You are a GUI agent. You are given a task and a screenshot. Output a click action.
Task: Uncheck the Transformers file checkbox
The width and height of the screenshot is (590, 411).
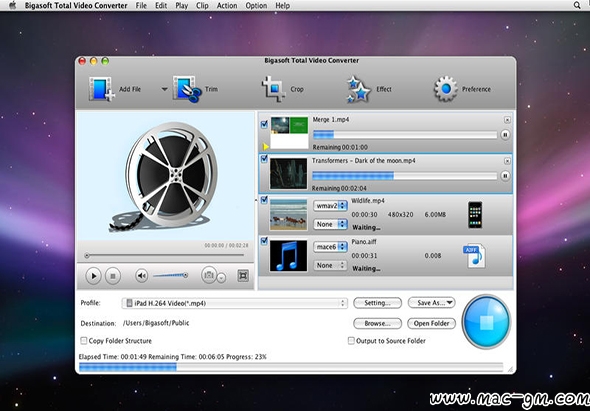pos(264,159)
